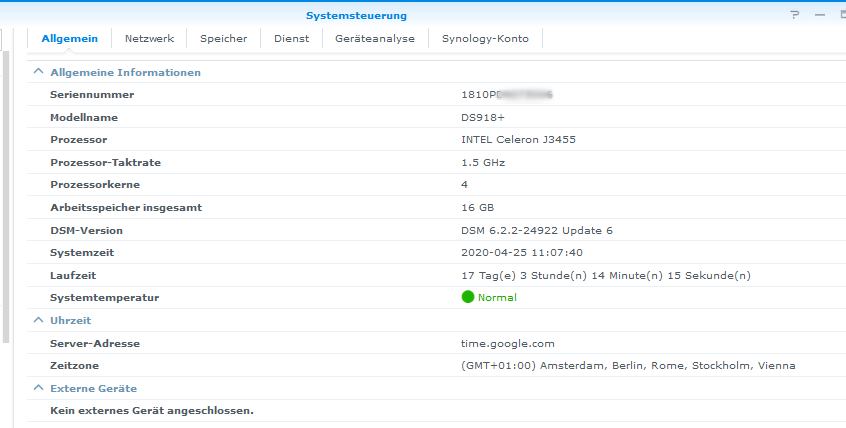Open the Speicher tab
Viewport: 846px width, 428px height.
coord(223,38)
